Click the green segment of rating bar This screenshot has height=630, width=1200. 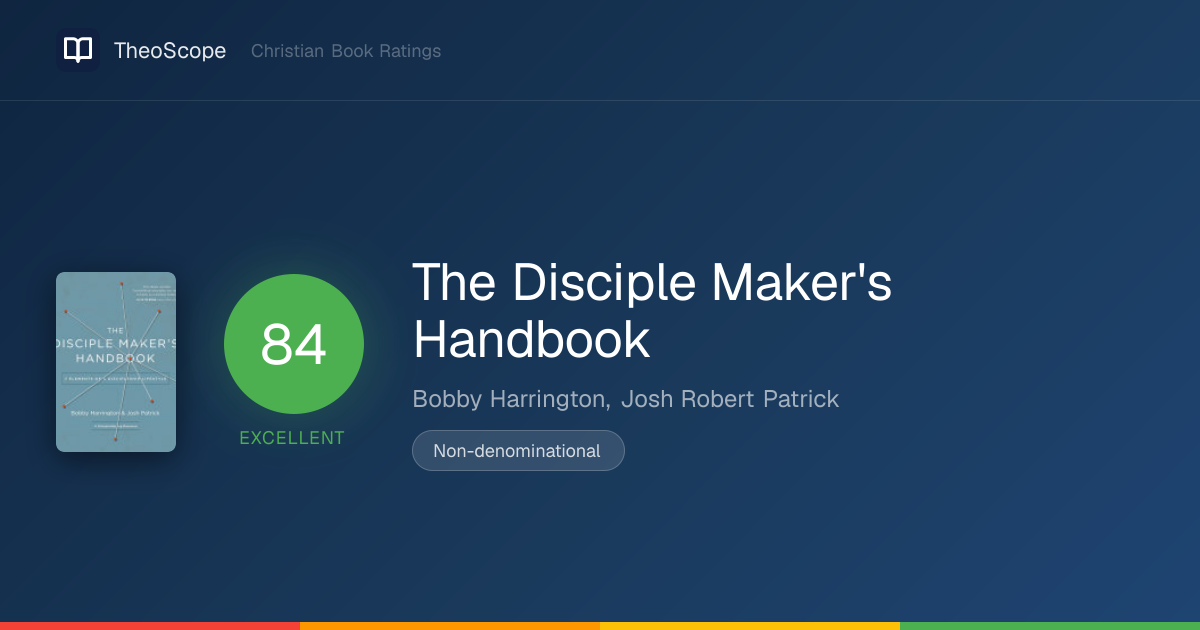pyautogui.click(x=1050, y=626)
